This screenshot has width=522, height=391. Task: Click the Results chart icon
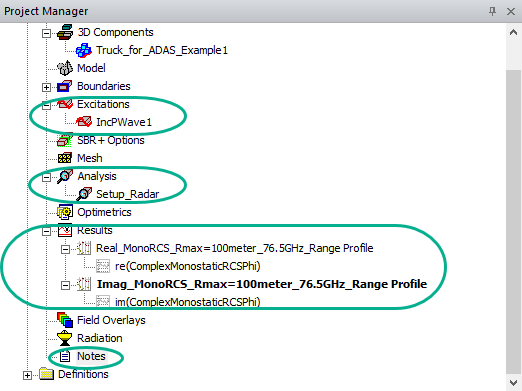tap(65, 230)
